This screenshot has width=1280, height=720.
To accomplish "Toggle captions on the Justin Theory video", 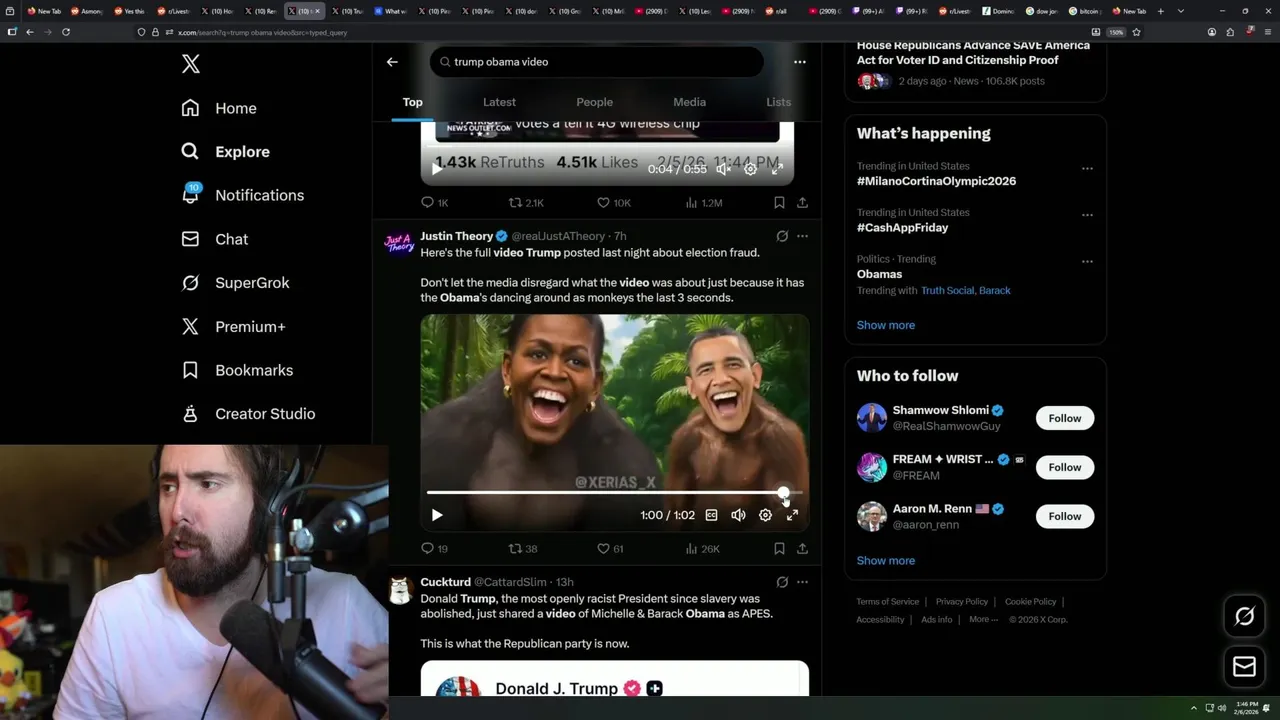I will (x=711, y=515).
